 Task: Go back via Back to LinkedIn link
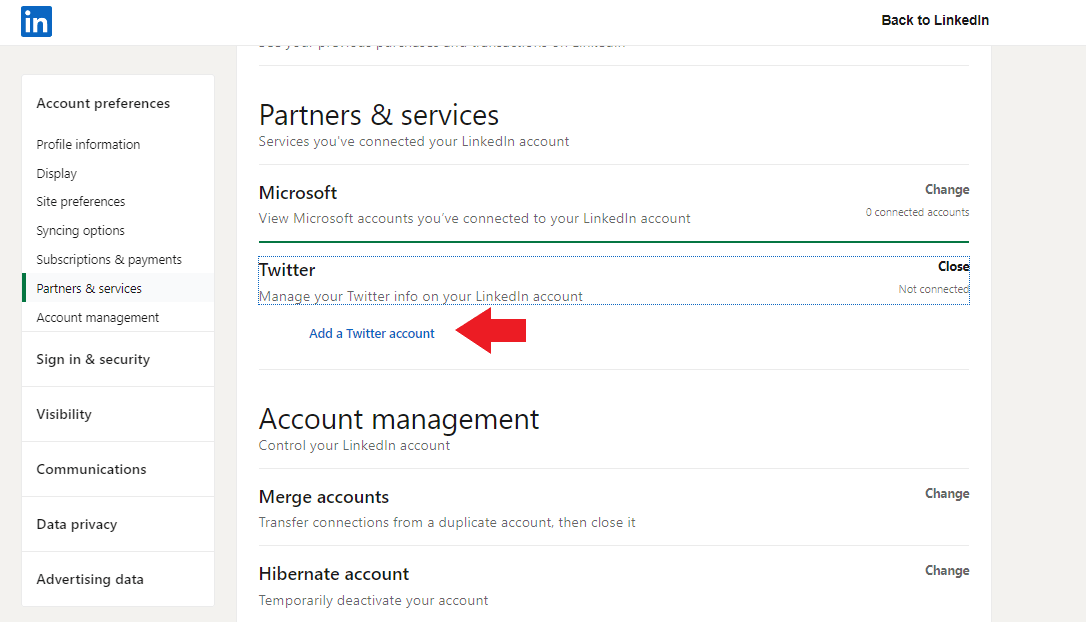click(934, 20)
